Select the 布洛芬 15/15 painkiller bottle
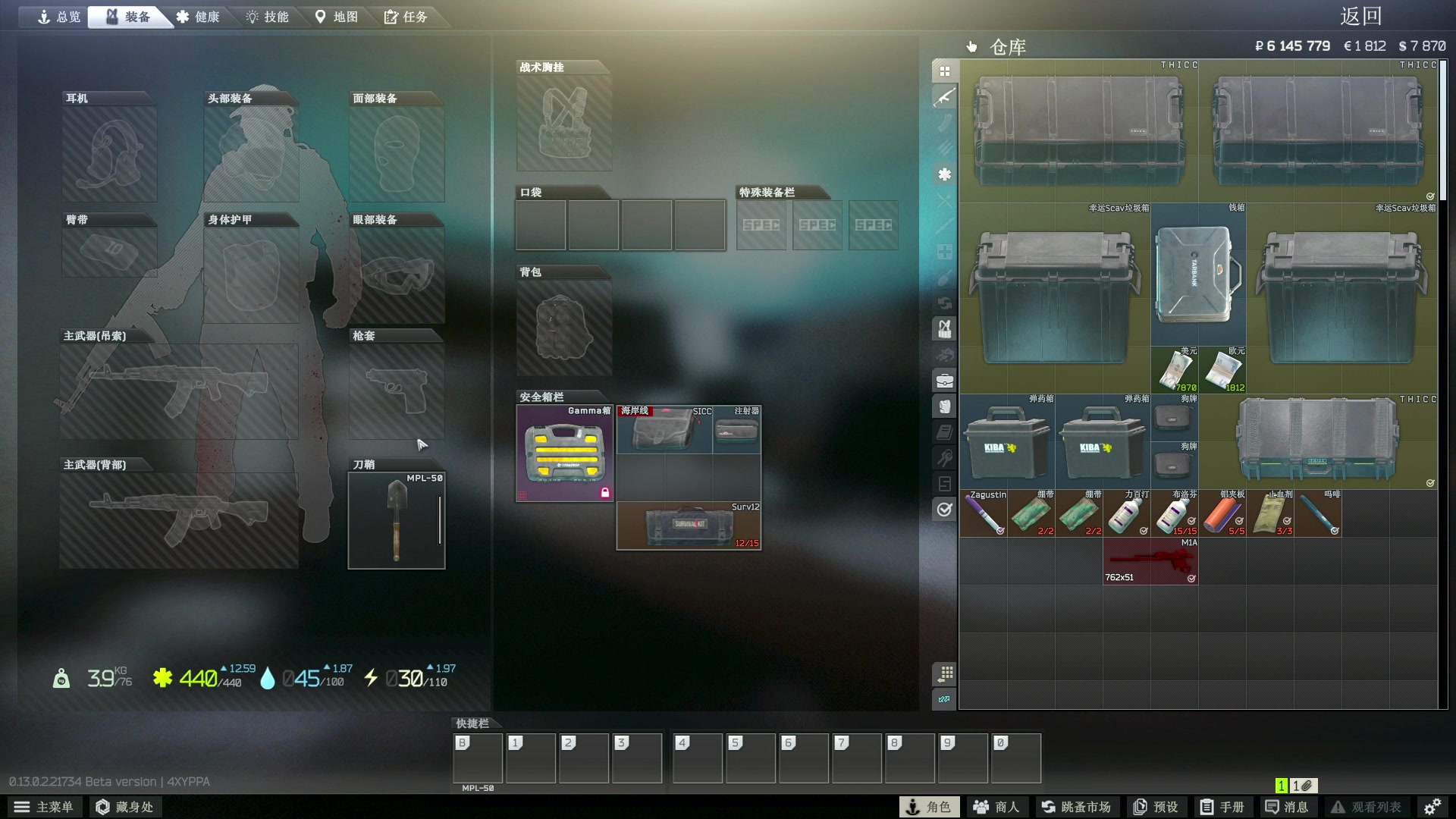1456x819 pixels. [x=1175, y=513]
